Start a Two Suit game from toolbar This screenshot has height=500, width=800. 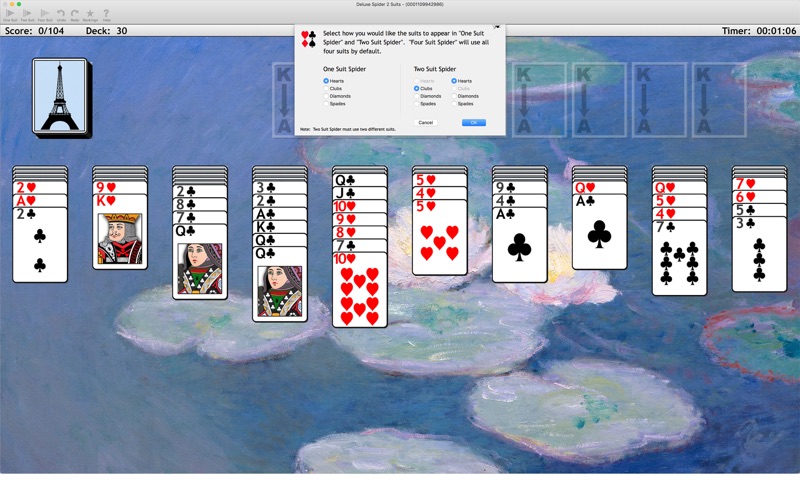[x=28, y=15]
